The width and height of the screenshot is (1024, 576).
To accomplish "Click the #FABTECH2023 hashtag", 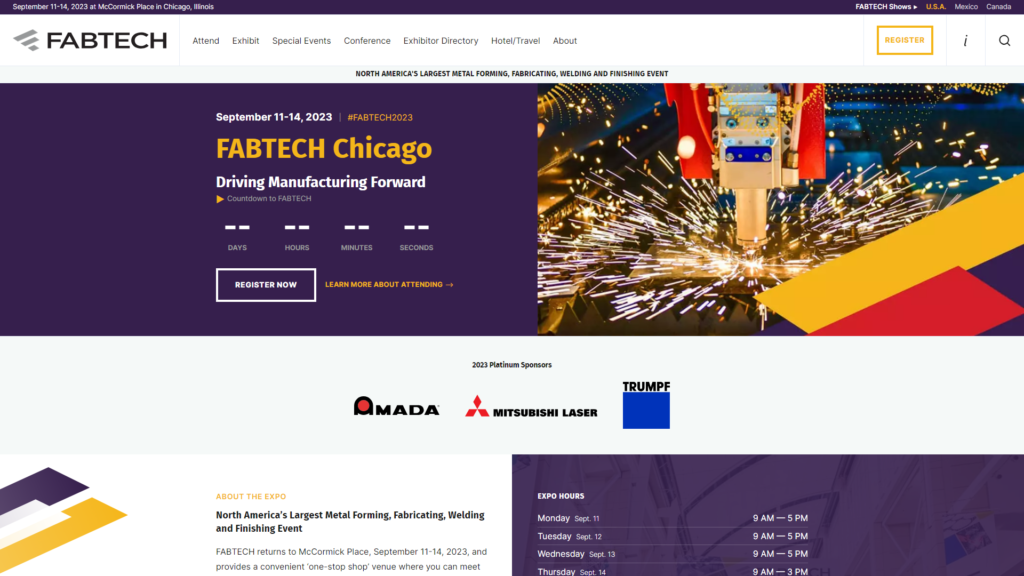I will pyautogui.click(x=380, y=118).
